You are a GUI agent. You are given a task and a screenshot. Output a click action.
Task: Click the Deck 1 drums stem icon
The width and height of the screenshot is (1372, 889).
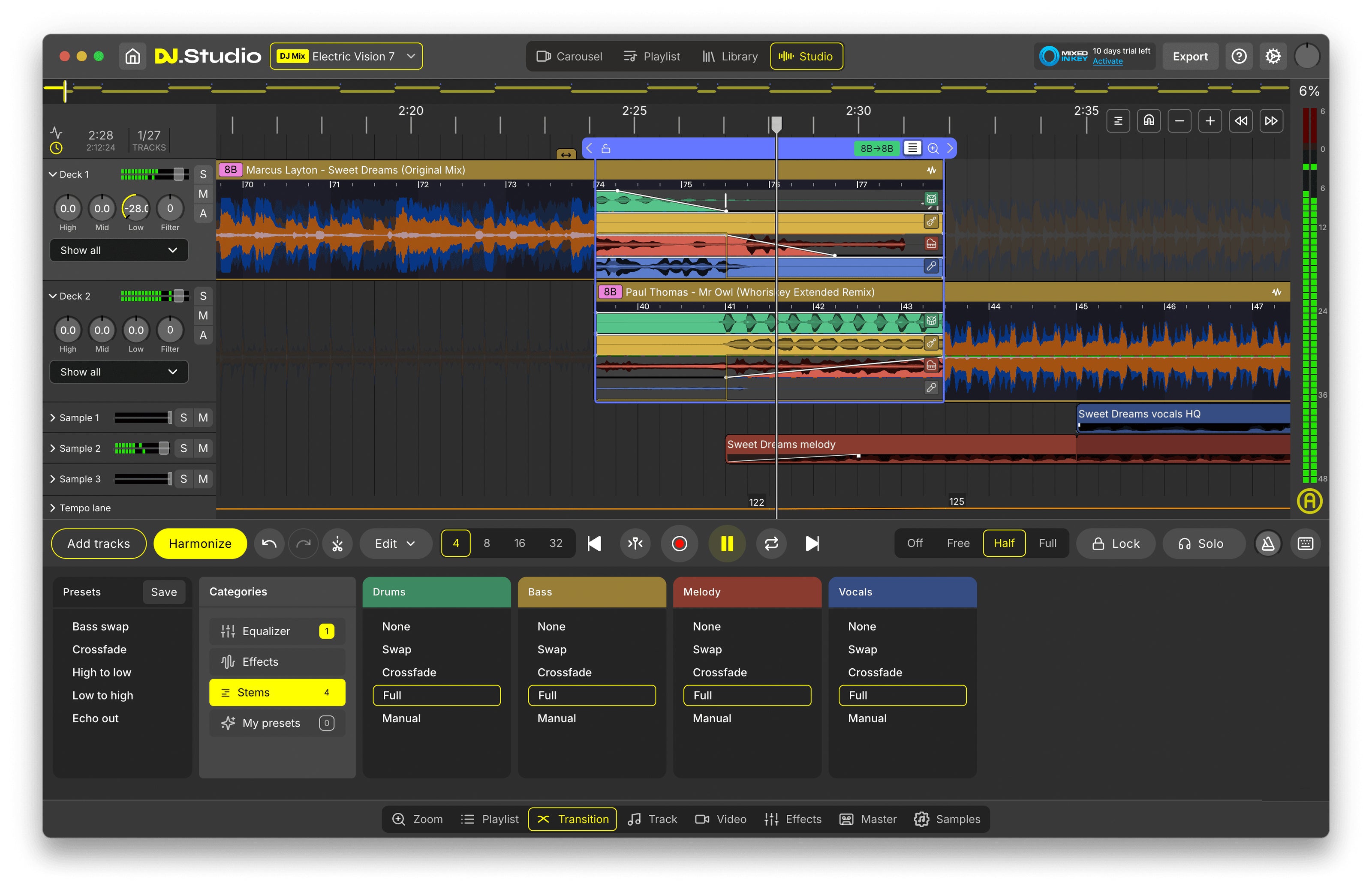tap(931, 199)
